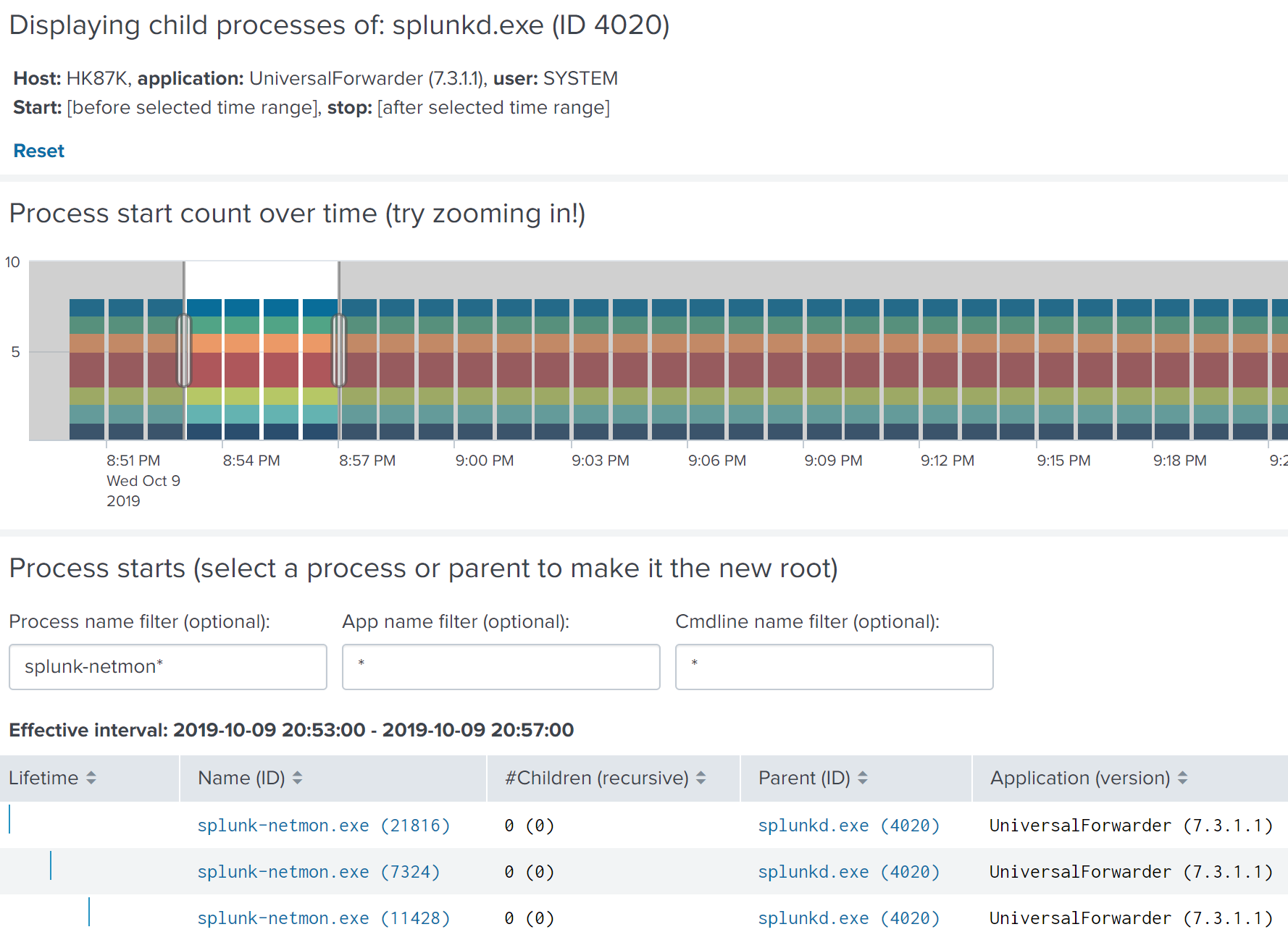Click the chart bar at 9:00 PM
This screenshot has height=940, width=1288.
point(475,369)
